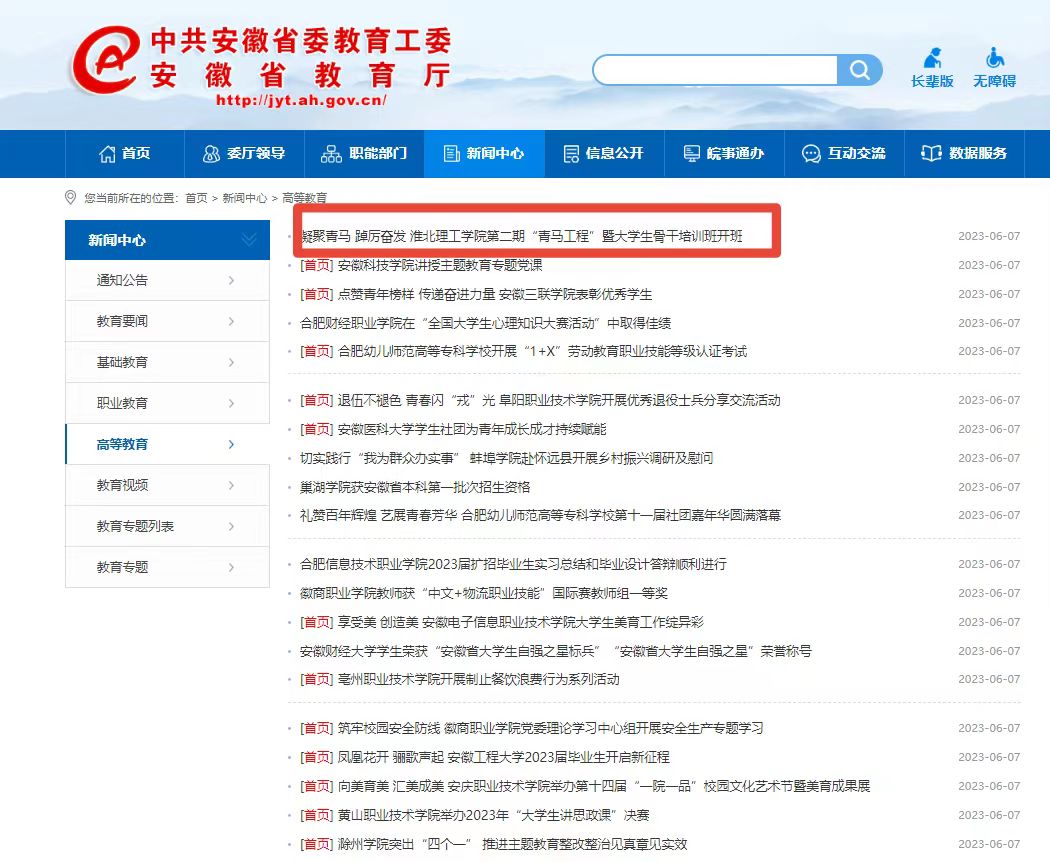Open 信息公开 in navigation bar
Viewport: 1050px width, 862px height.
click(x=603, y=153)
